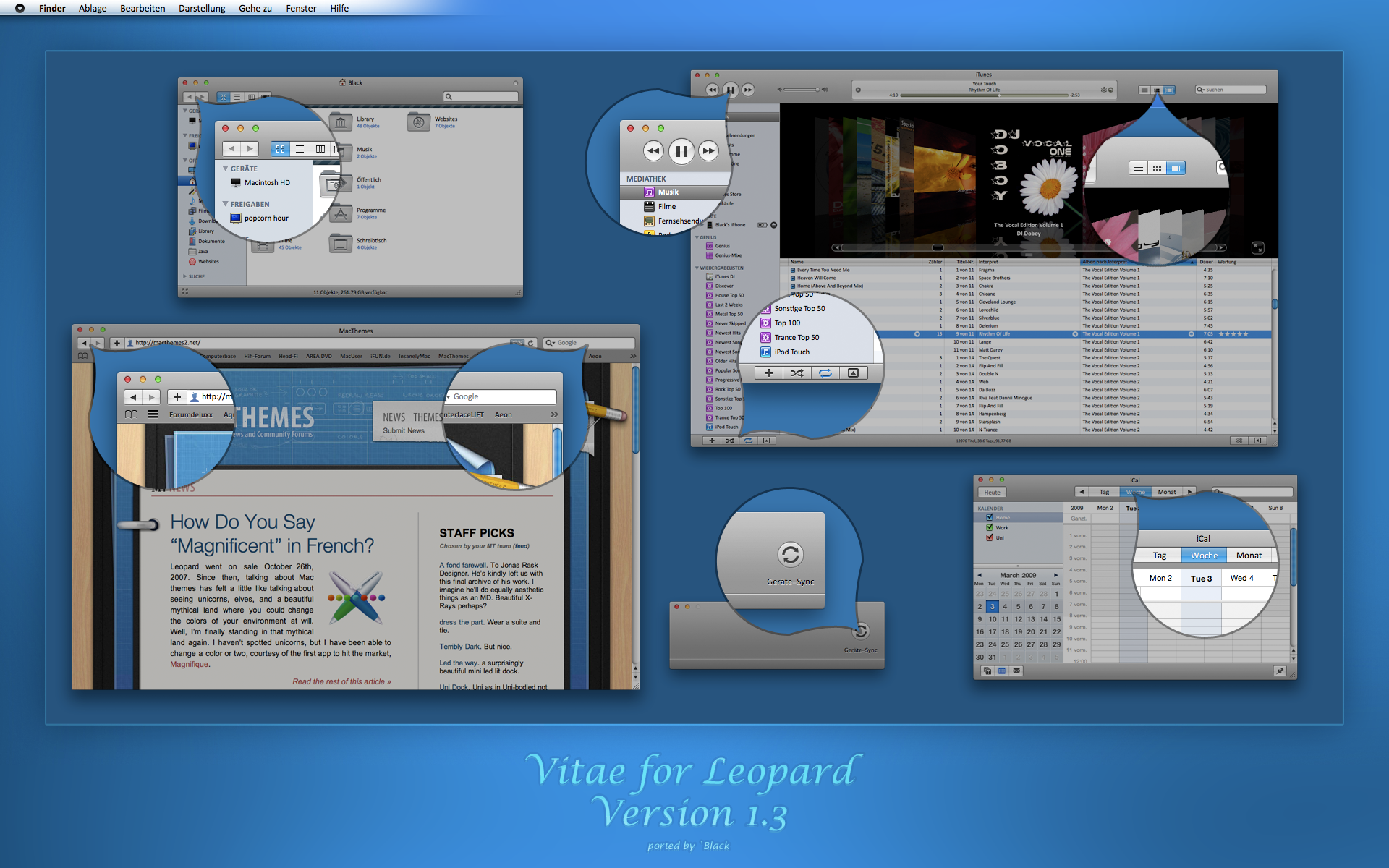Collapse the GERÄTE triangle in magnified Finder bubble
The width and height of the screenshot is (1389, 868).
tap(225, 169)
